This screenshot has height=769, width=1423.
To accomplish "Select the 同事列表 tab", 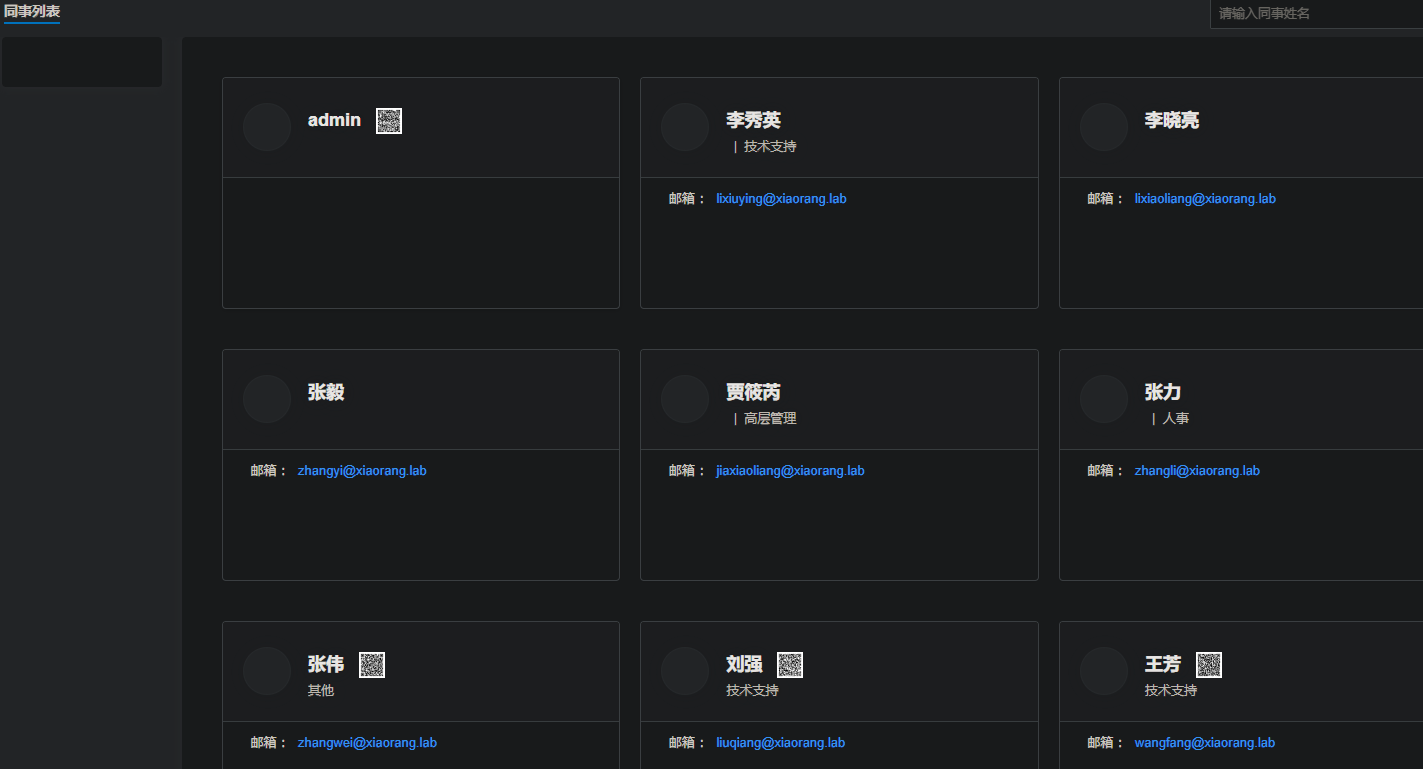I will point(32,11).
